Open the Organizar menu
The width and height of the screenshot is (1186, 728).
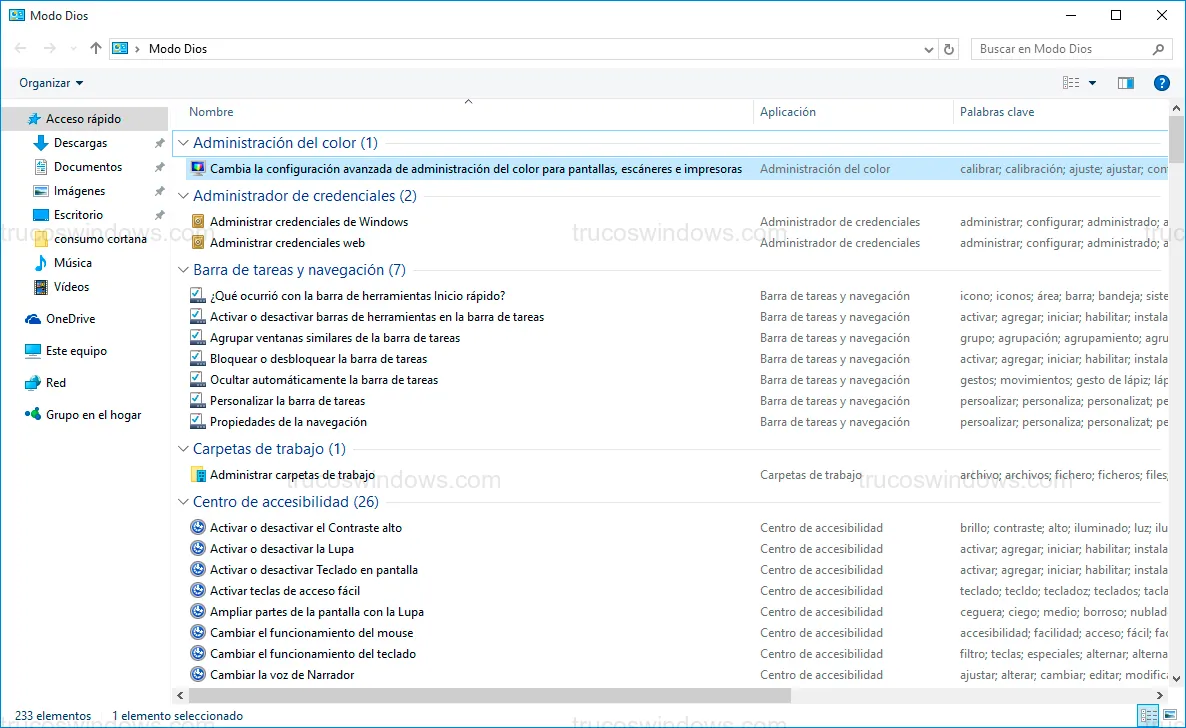click(x=51, y=83)
